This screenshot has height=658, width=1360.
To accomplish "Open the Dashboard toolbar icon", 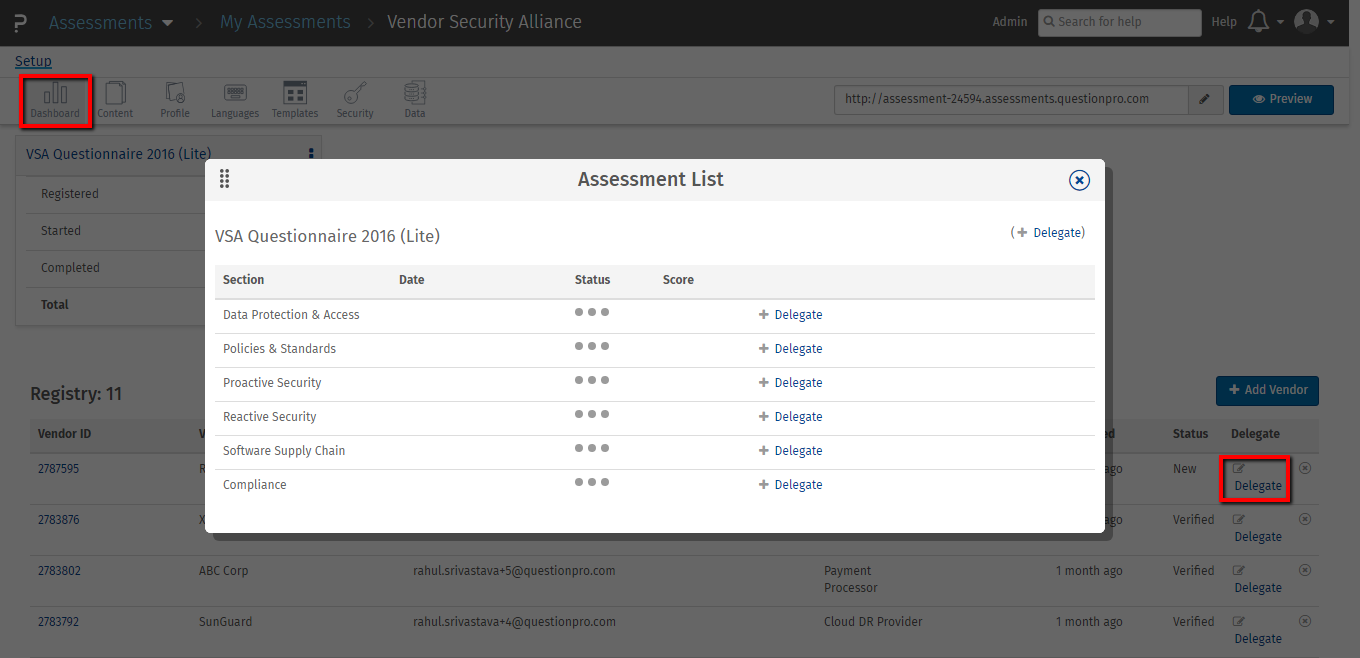I will point(55,100).
